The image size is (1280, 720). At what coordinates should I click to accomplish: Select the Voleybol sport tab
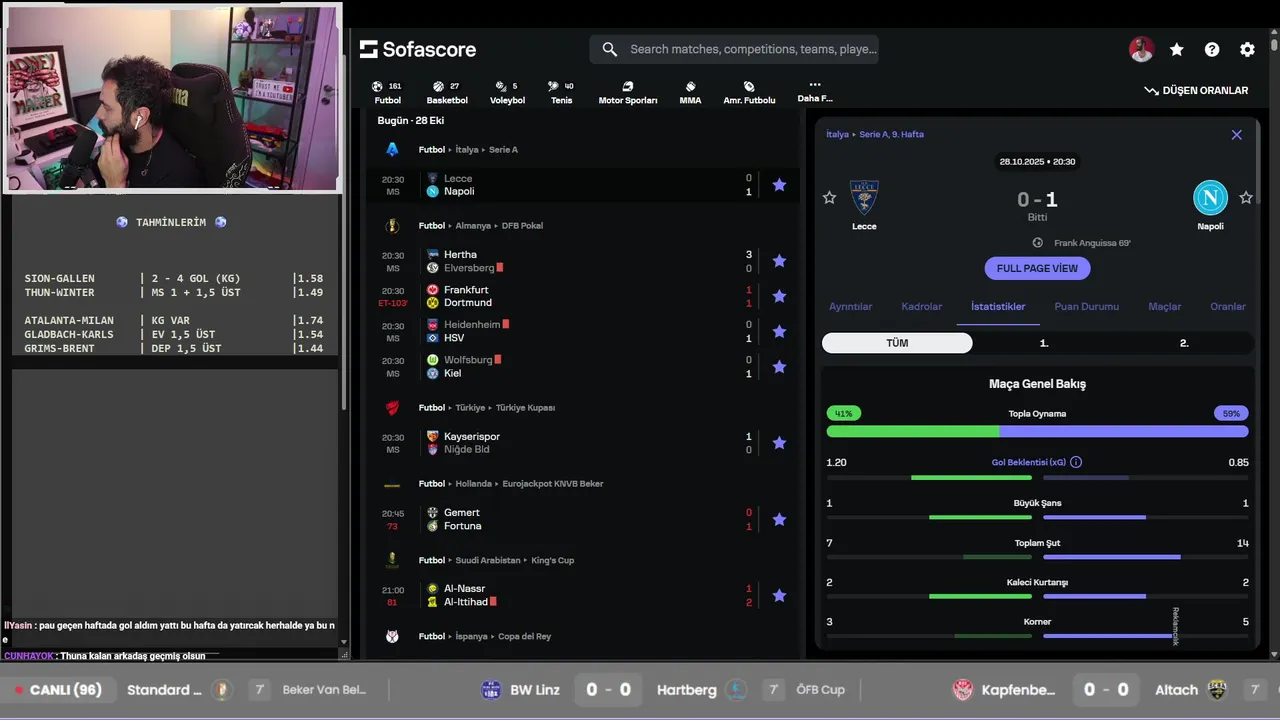pos(507,92)
